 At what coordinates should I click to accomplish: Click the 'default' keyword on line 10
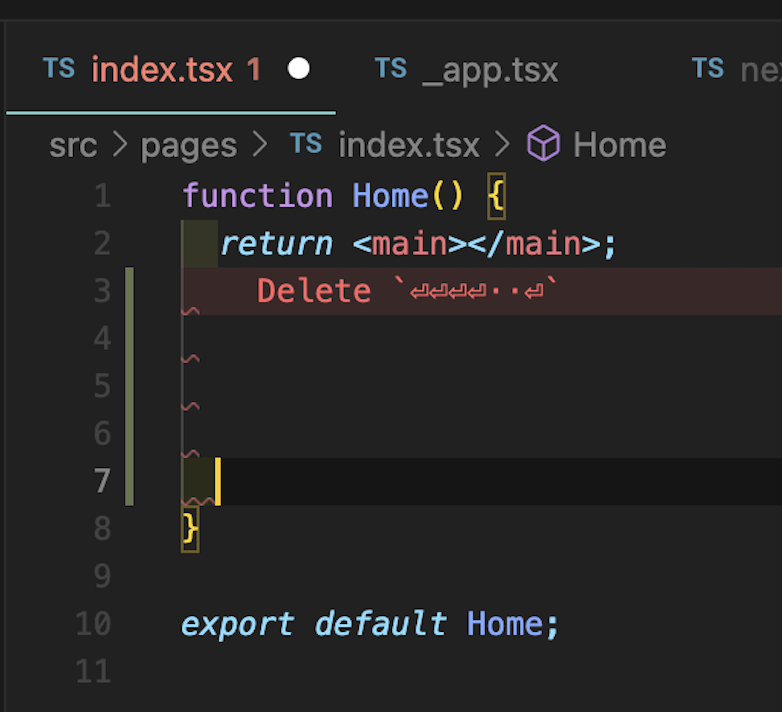click(381, 624)
